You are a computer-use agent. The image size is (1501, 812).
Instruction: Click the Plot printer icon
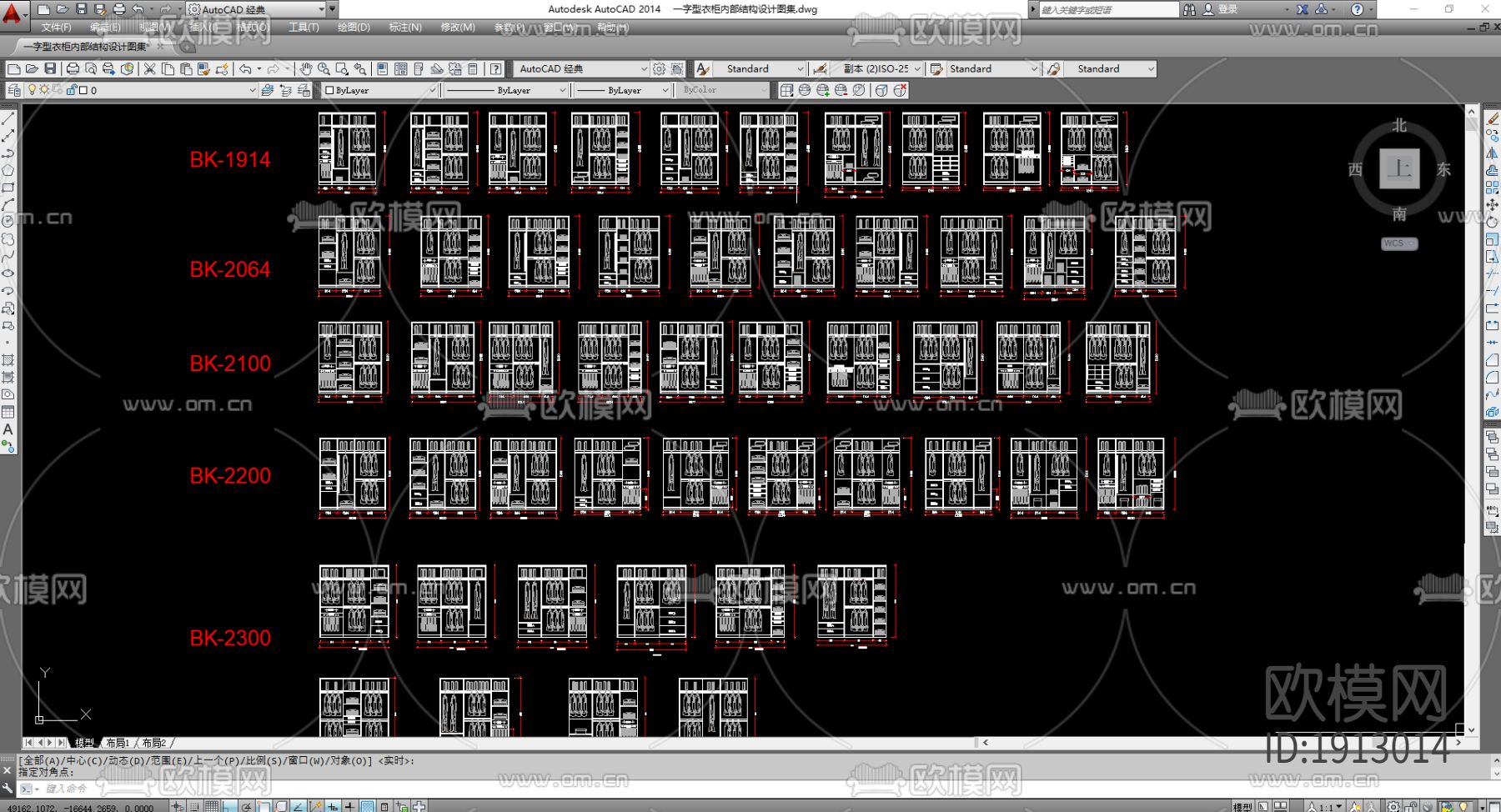(x=73, y=69)
